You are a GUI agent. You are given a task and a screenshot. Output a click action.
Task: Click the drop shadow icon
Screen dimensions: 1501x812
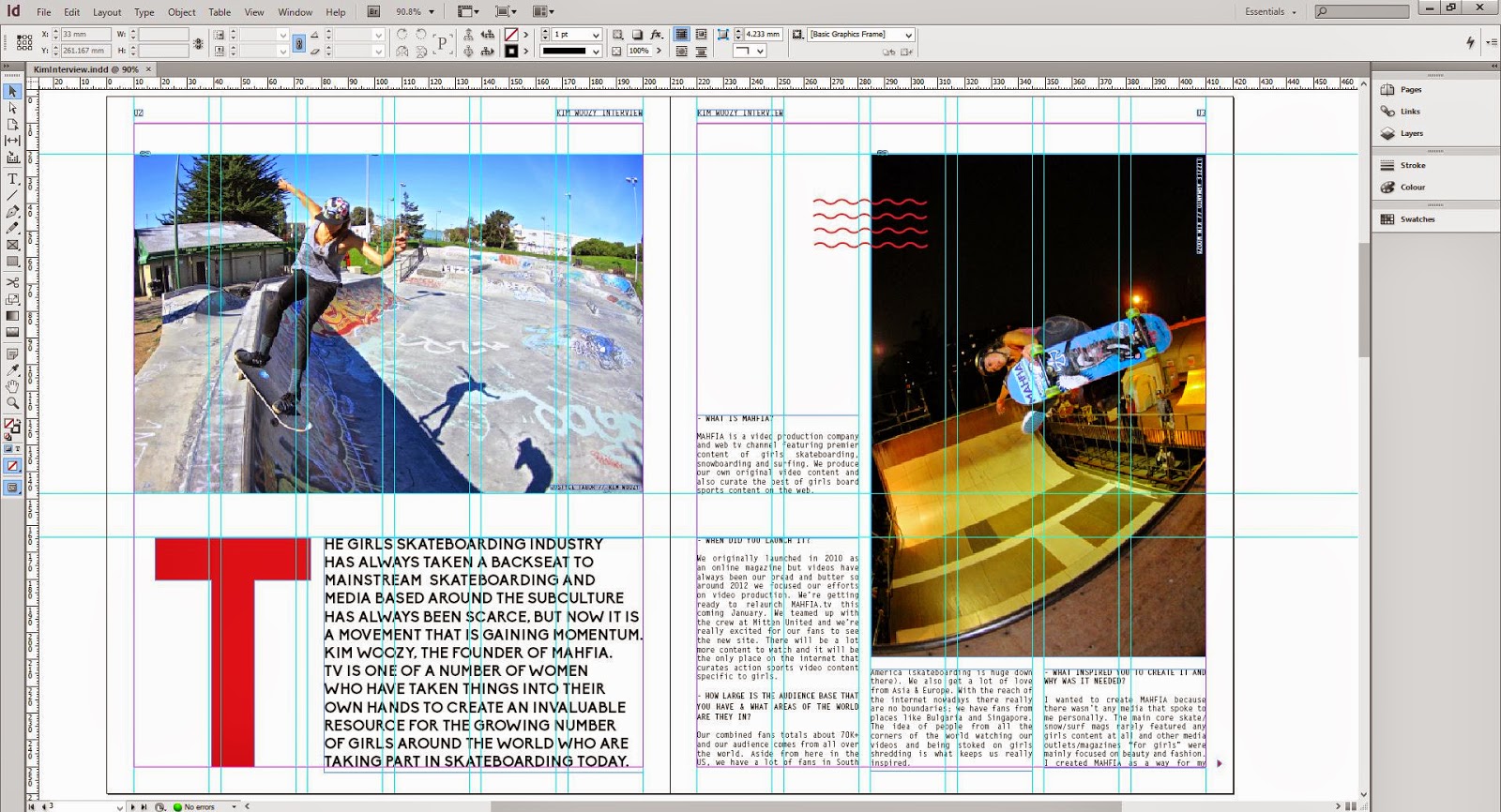click(638, 35)
